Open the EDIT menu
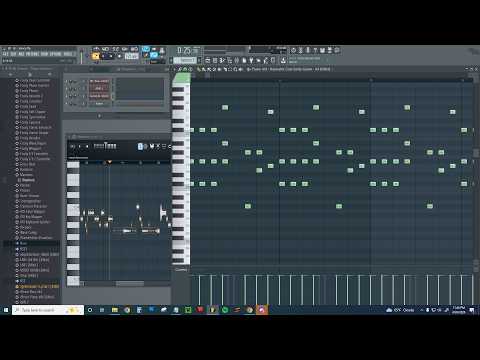480x360 pixels. point(13,54)
